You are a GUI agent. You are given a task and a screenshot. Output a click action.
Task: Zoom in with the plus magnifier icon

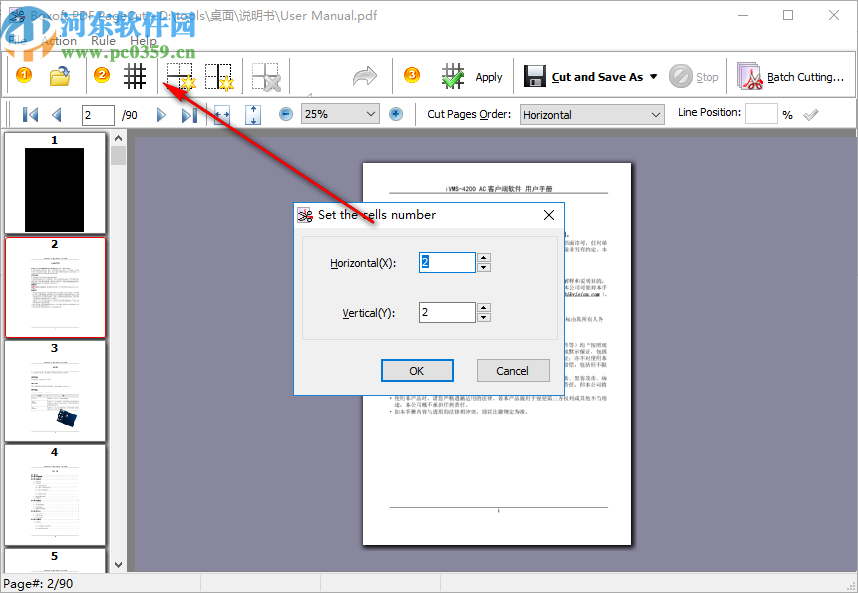(x=396, y=113)
